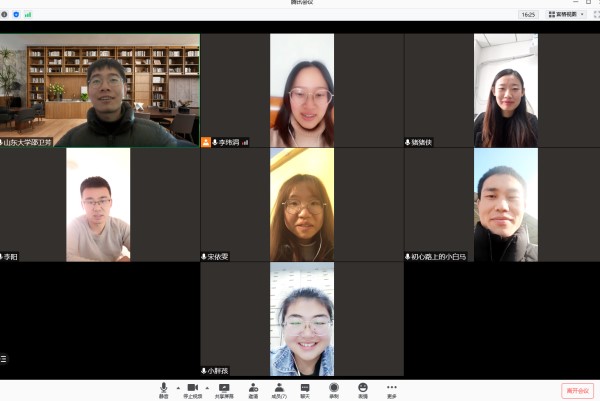The image size is (600, 401).
Task: Check the green network signal indicator
Action: (x=28, y=14)
